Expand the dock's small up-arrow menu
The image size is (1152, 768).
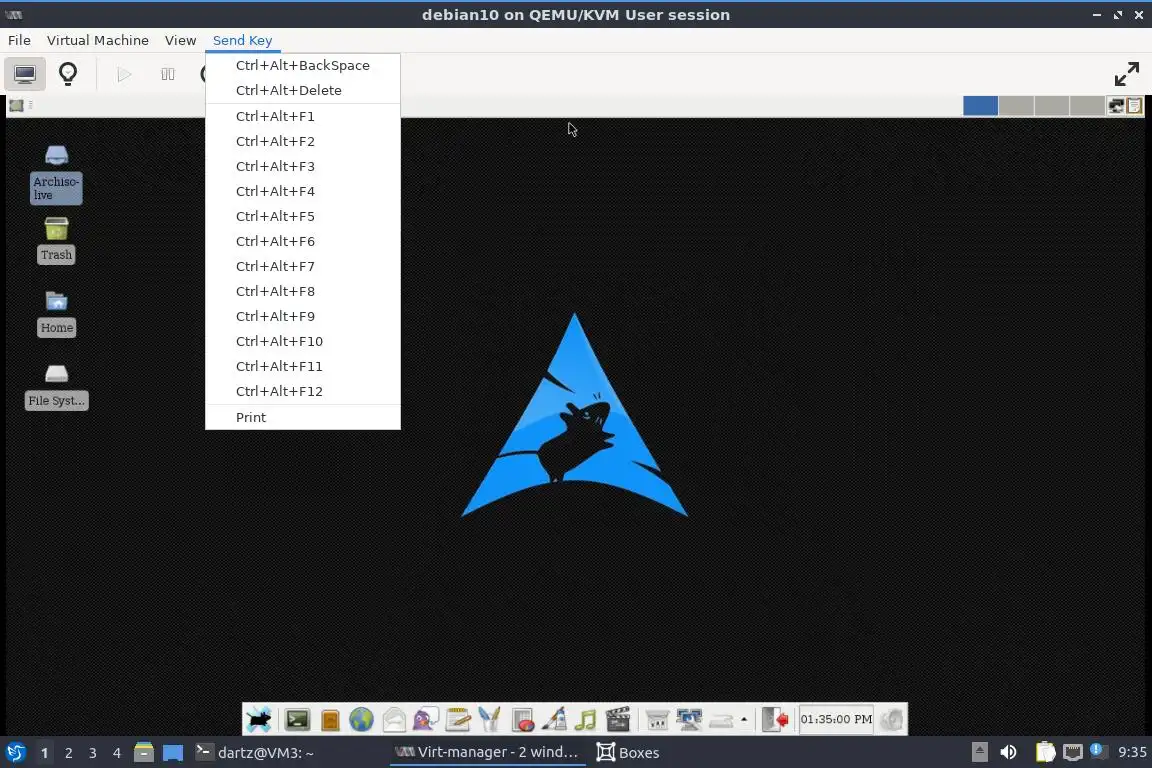coord(744,719)
